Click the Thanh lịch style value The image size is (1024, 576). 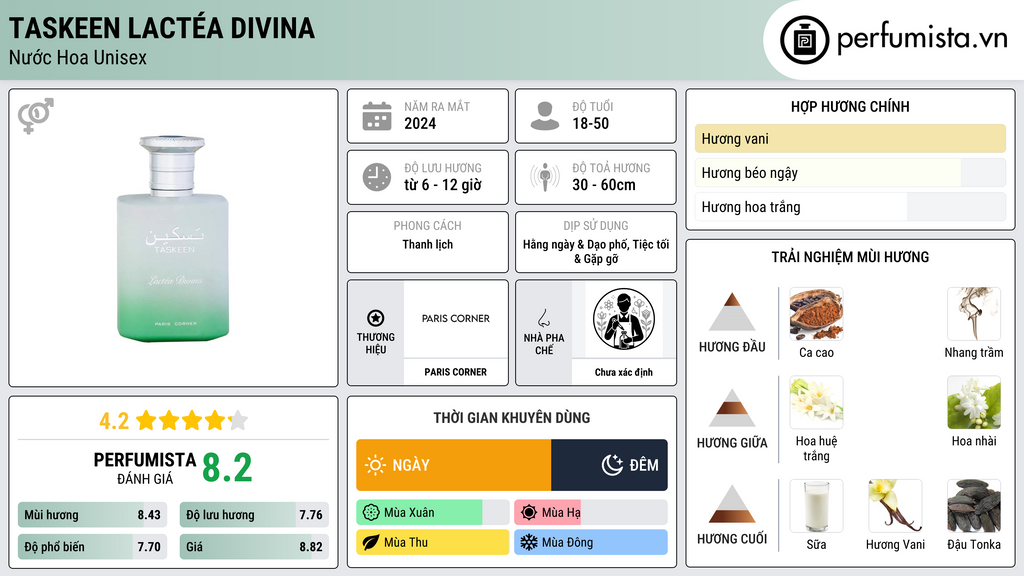coord(427,244)
